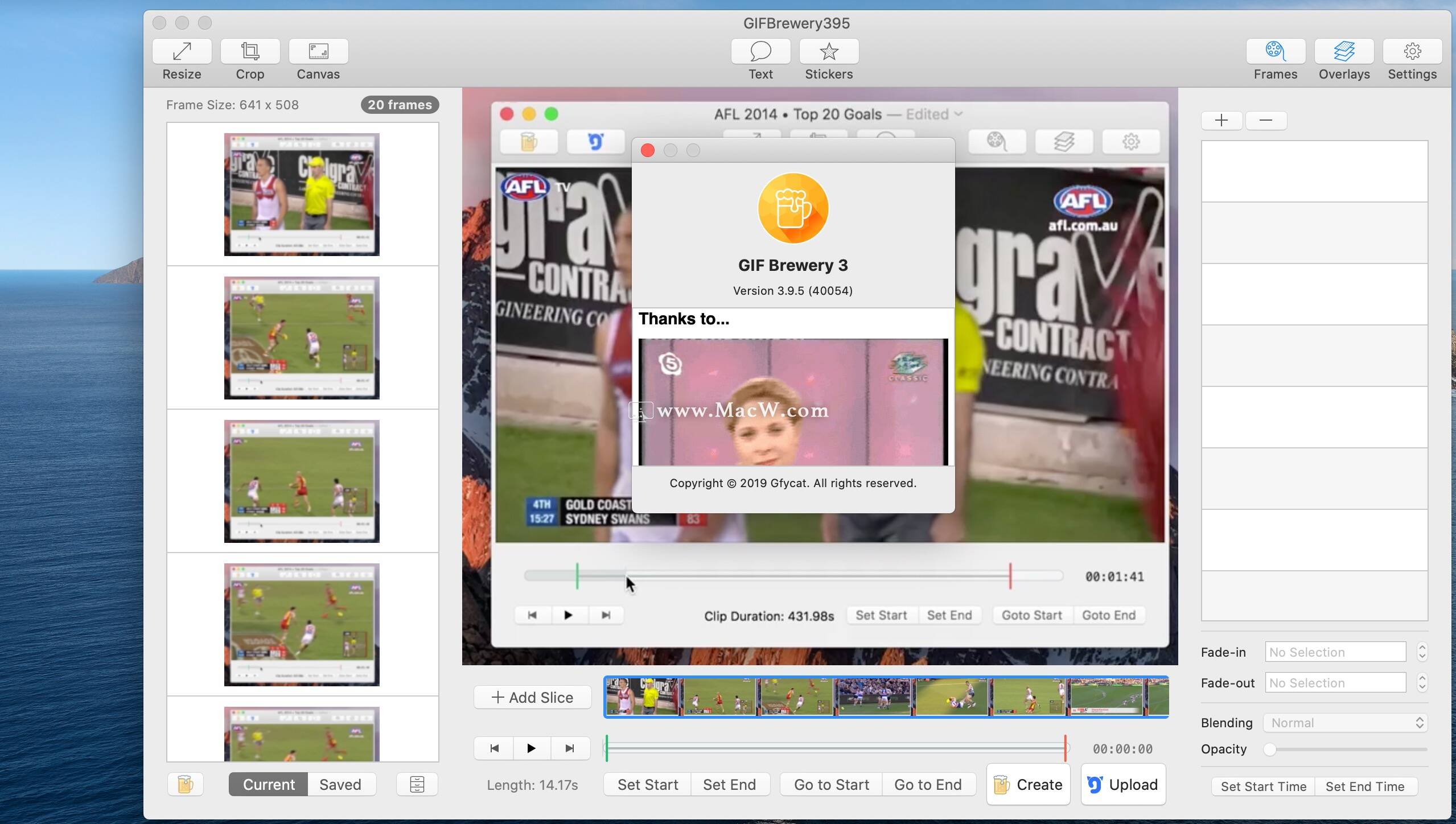
Task: Show the Frames panel
Action: point(1276,52)
